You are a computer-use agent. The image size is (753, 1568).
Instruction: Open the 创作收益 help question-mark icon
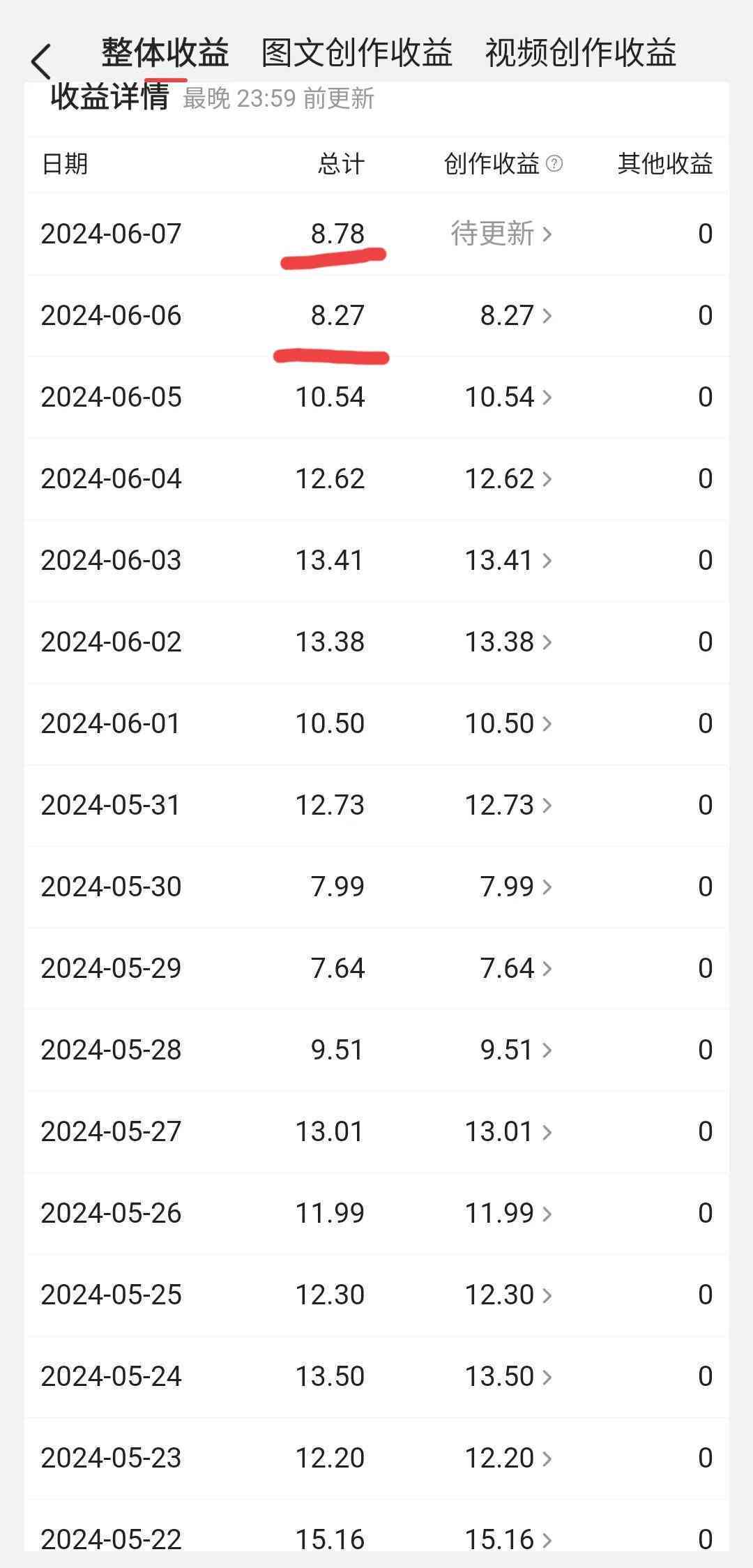554,164
